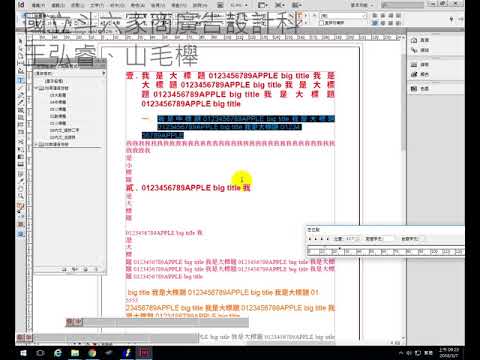Click delete style trash icon in styles panel
480x360 pixels.
96,269
